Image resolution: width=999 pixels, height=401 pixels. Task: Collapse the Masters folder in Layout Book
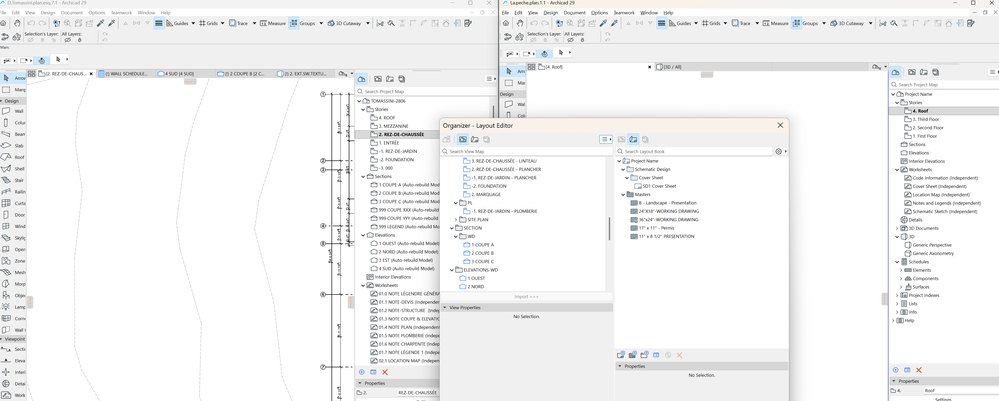coord(622,194)
